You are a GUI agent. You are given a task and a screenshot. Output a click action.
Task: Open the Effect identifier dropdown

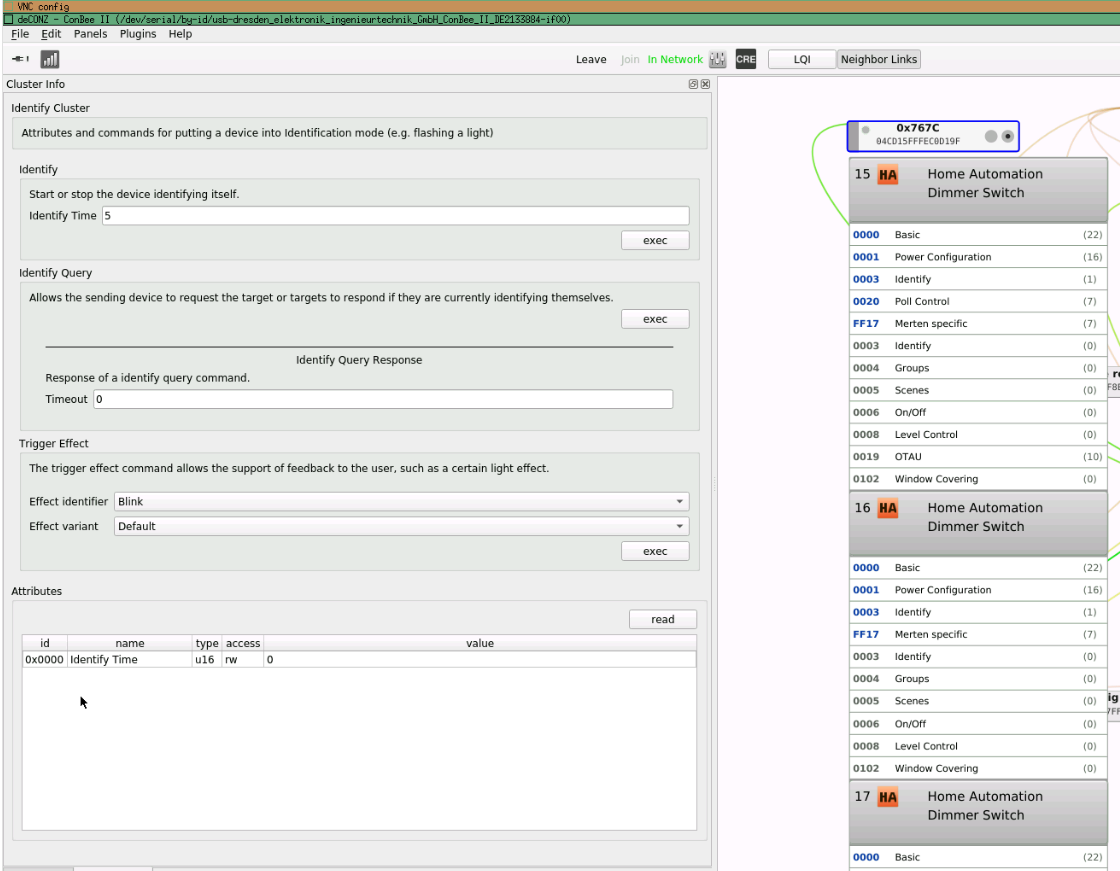click(x=401, y=502)
